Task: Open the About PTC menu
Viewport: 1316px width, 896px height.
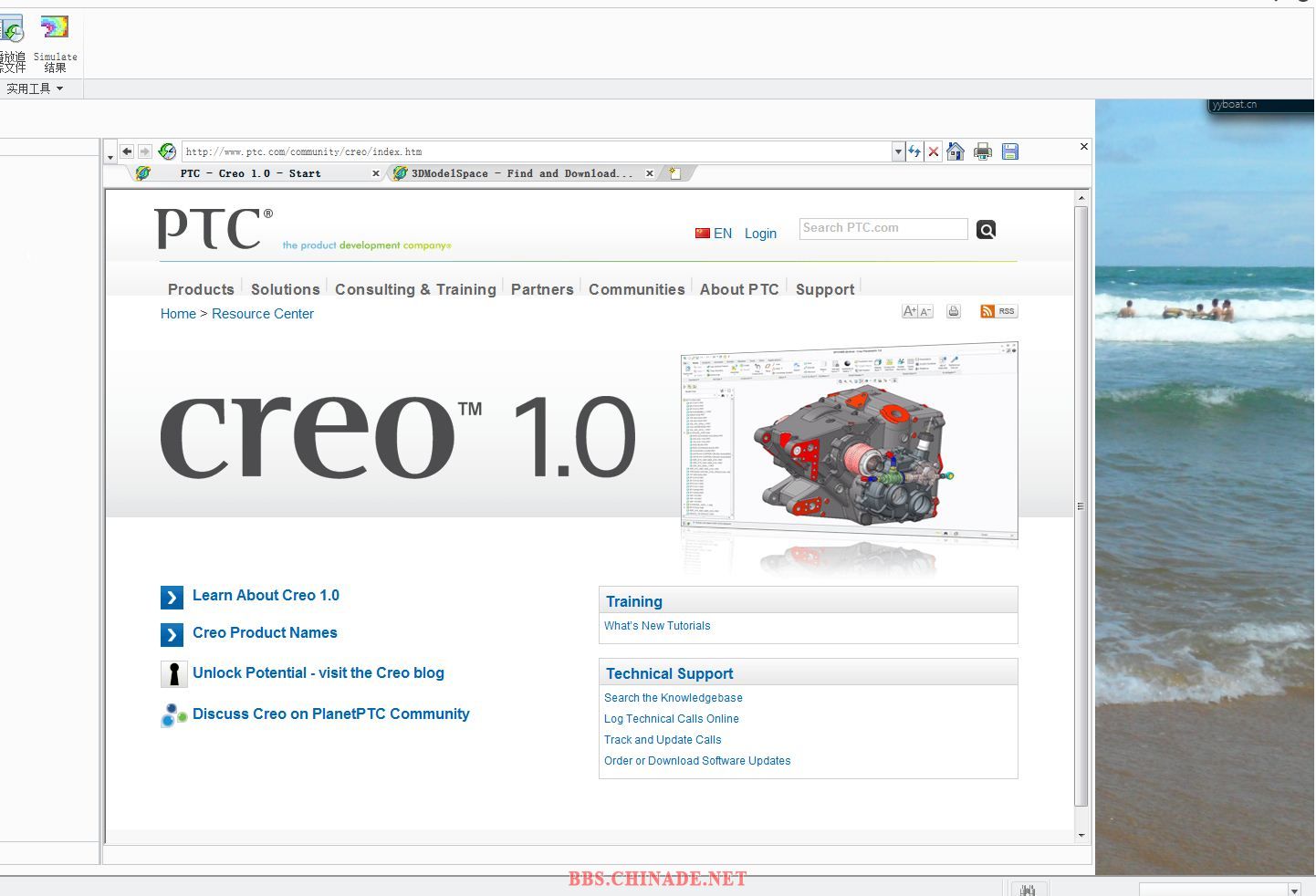Action: coord(739,289)
